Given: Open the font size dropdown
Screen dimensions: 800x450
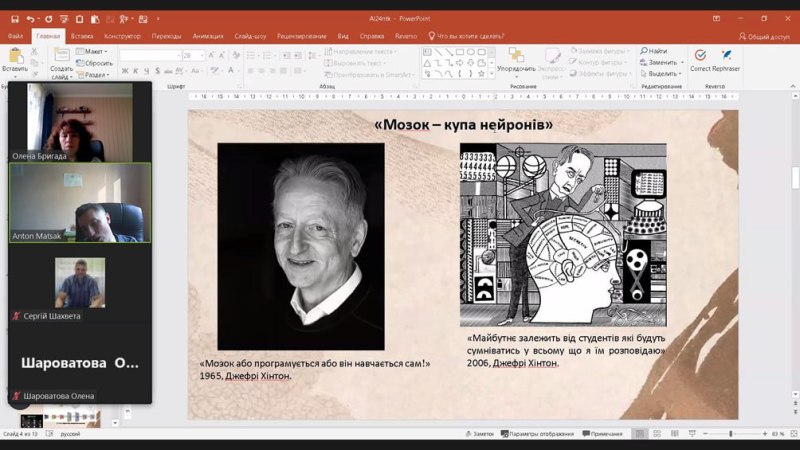Looking at the screenshot, I should click(201, 56).
